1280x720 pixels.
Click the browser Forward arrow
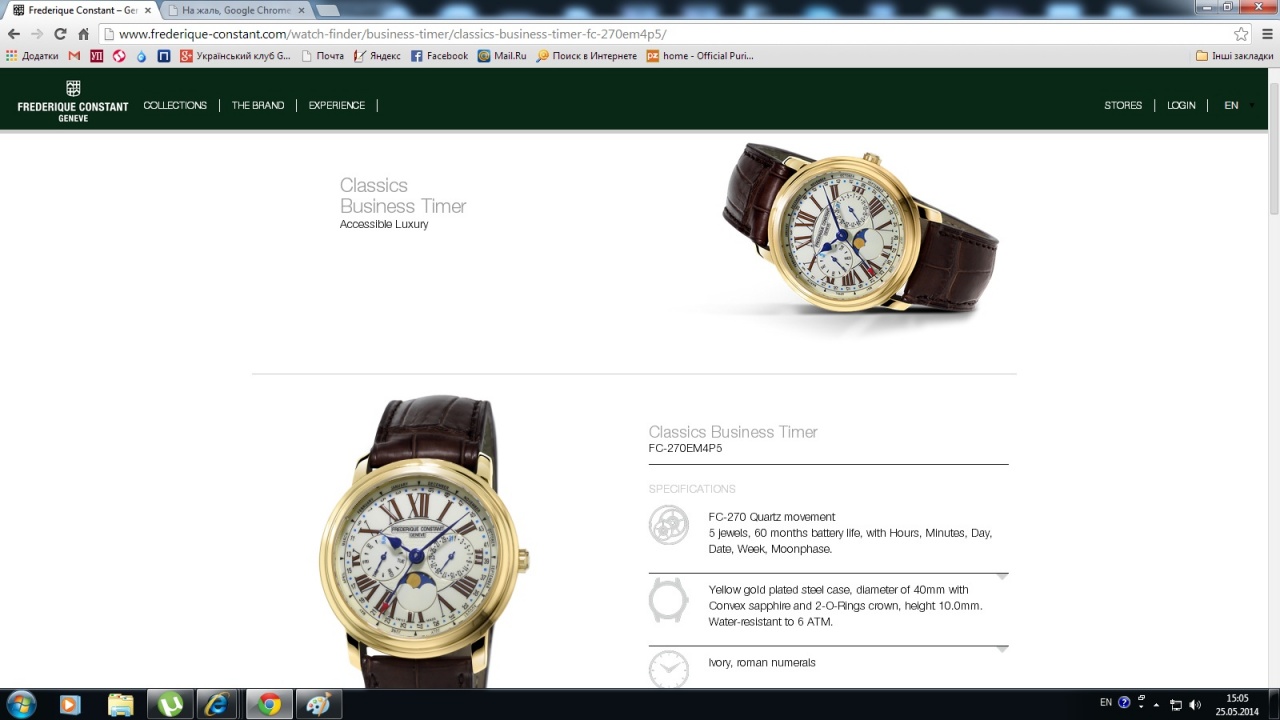point(37,34)
